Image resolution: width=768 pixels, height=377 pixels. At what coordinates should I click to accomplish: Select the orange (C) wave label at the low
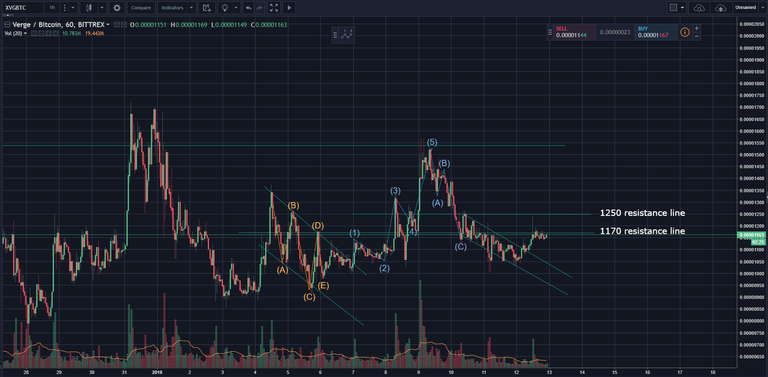coord(309,297)
